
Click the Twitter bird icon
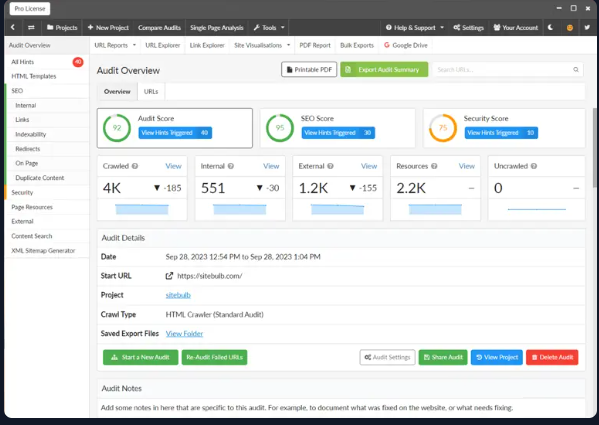[587, 27]
